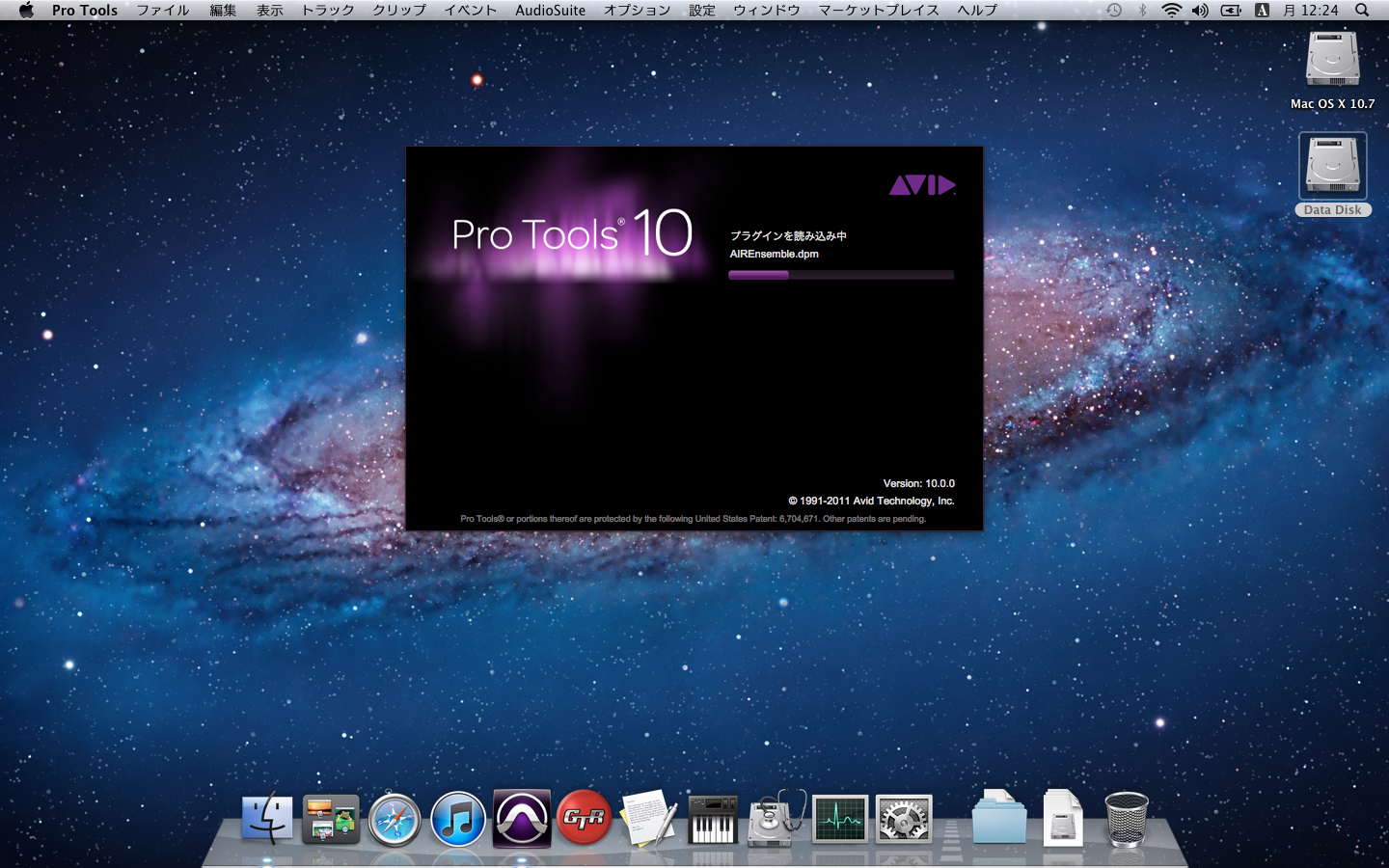Image resolution: width=1389 pixels, height=868 pixels.
Task: Click the Pro Tools icon in the Dock
Action: 522,818
